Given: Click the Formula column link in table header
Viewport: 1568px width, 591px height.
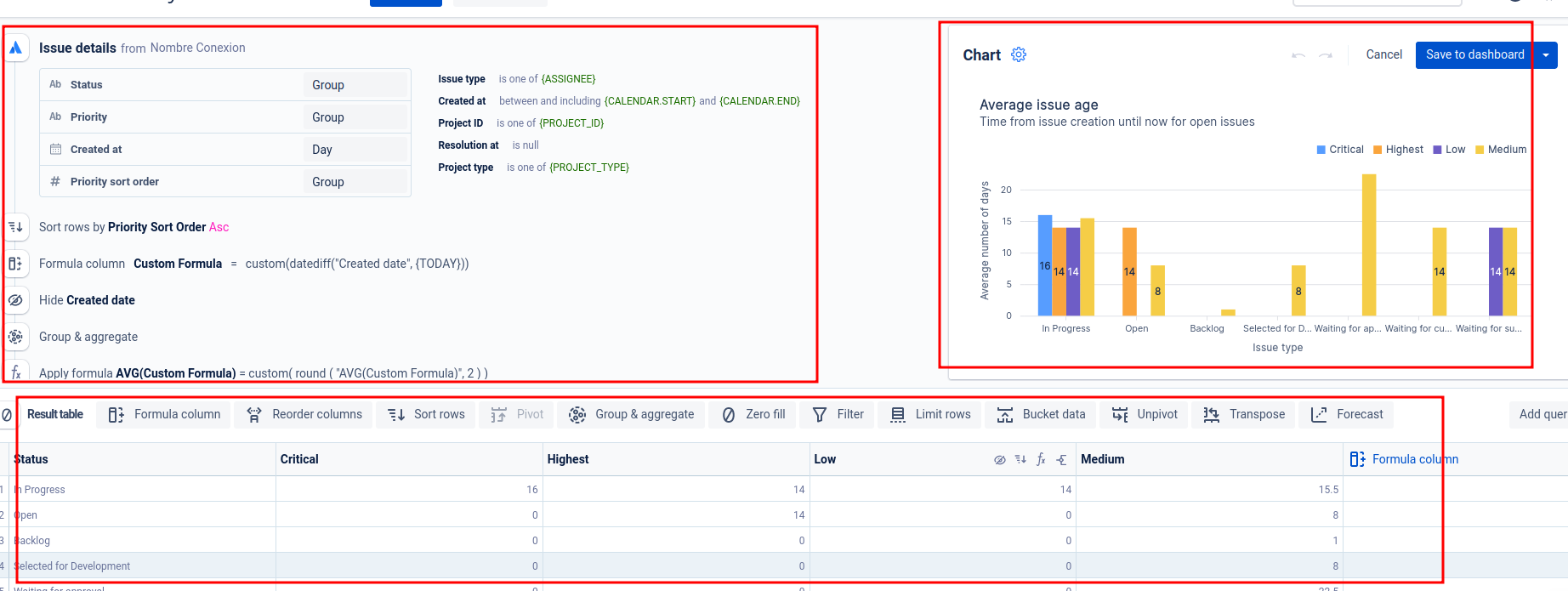Looking at the screenshot, I should tap(1405, 459).
